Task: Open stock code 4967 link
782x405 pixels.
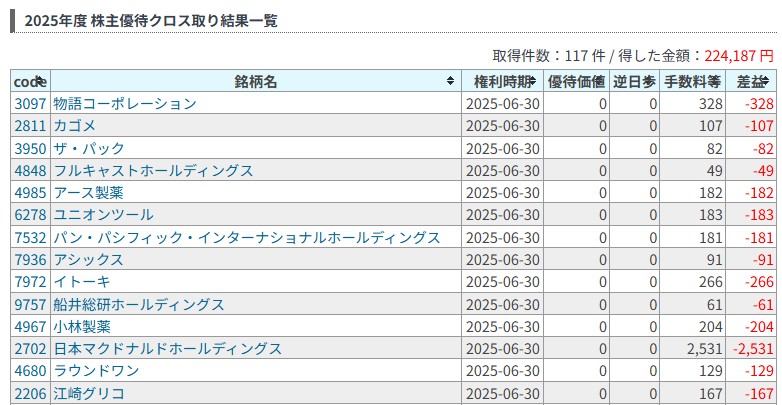Action: pos(30,327)
